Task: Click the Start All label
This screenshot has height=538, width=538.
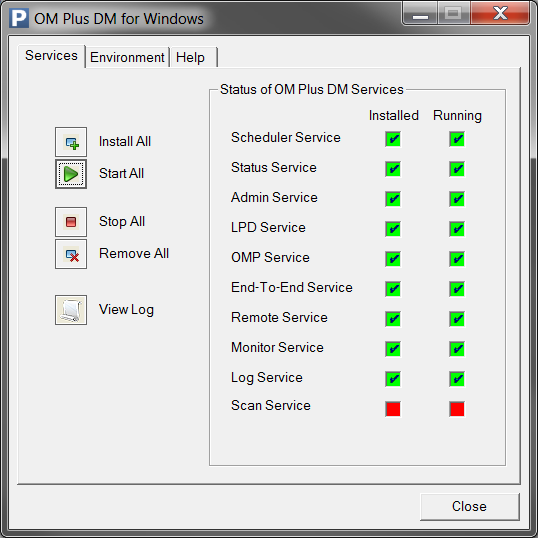Action: pos(121,173)
